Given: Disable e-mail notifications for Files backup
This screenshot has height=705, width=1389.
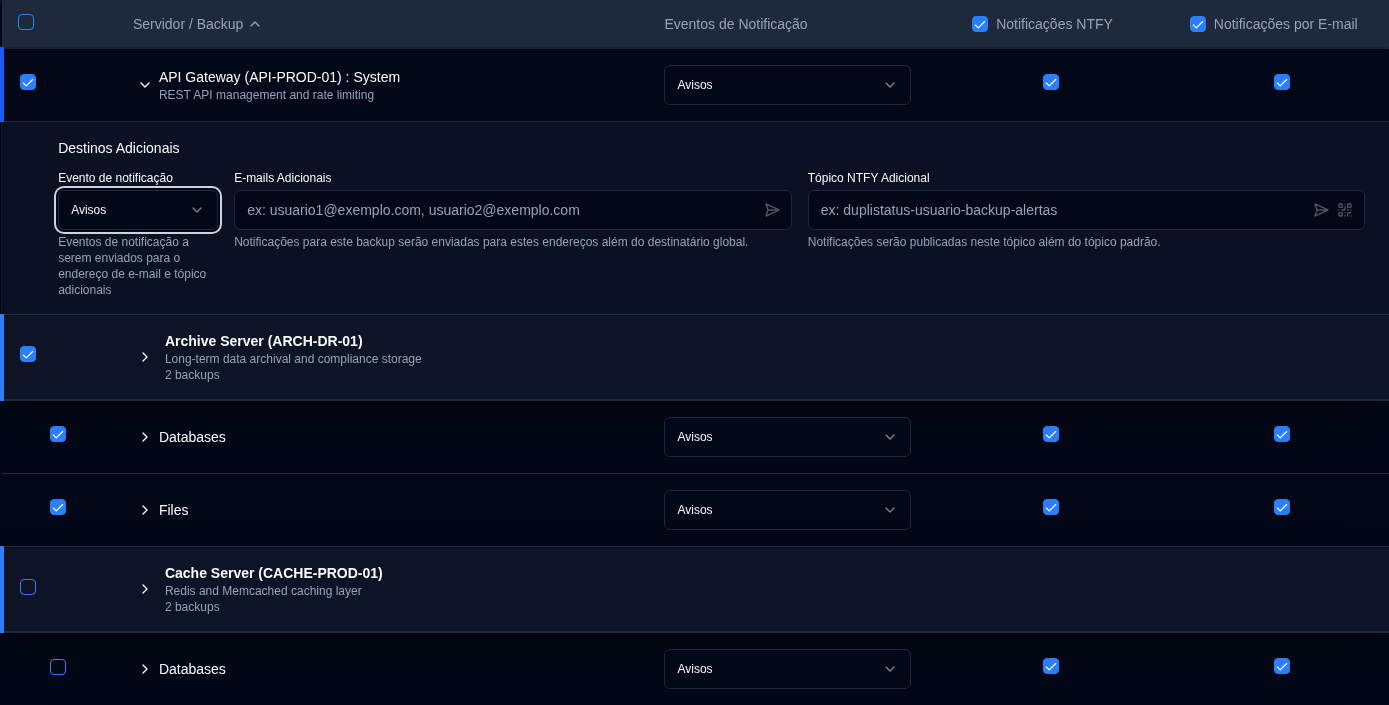Looking at the screenshot, I should click(1282, 507).
